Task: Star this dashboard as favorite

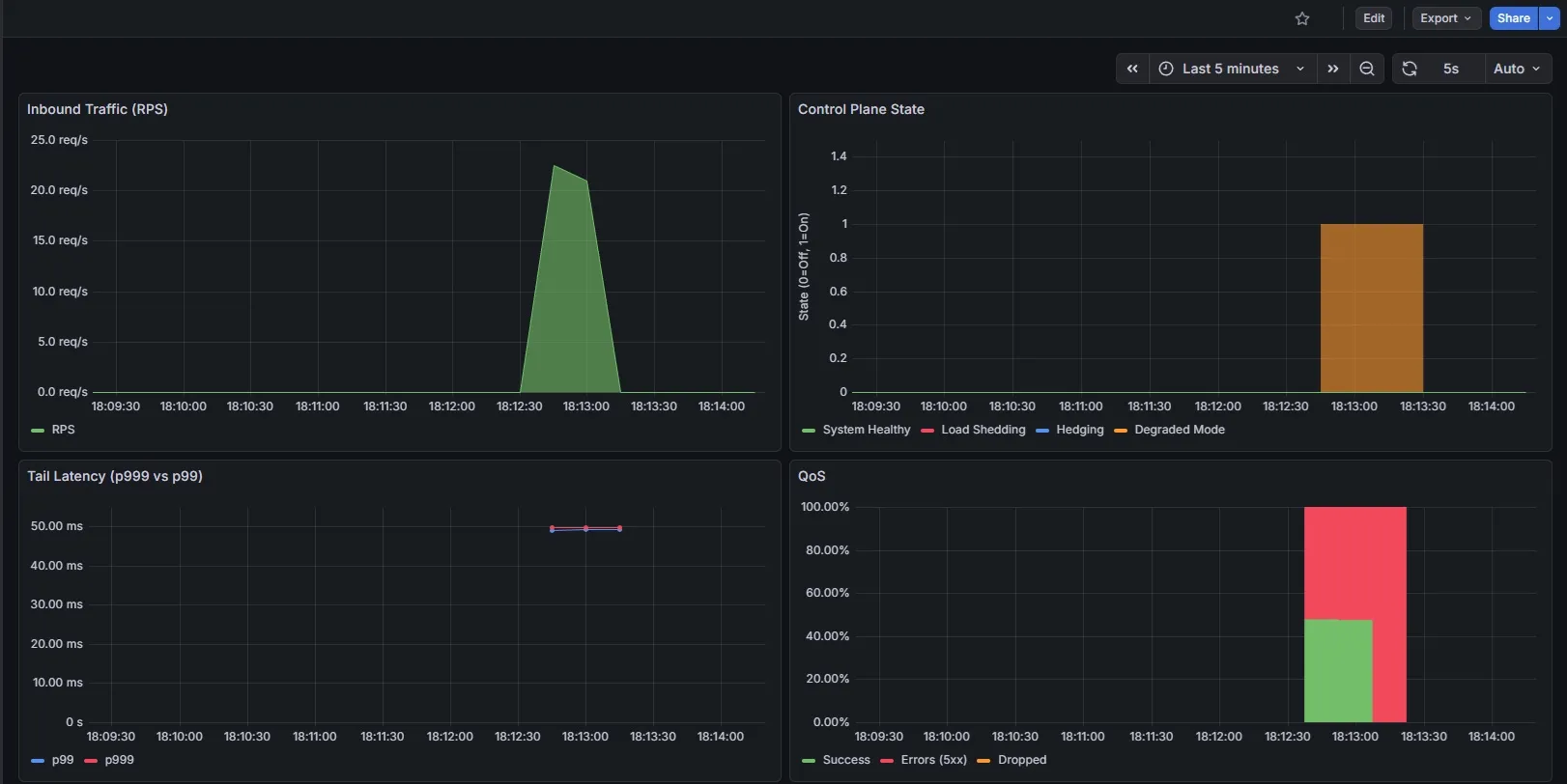Action: [1302, 18]
